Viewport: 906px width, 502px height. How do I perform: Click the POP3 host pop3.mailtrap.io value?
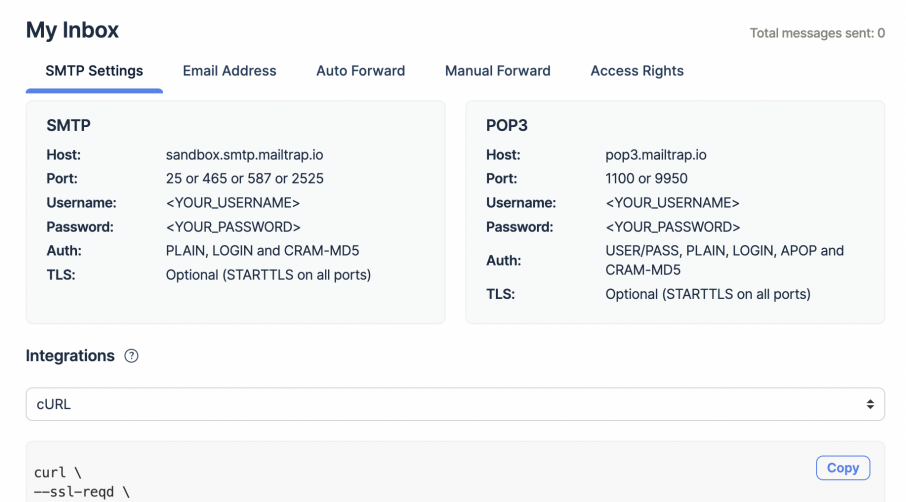point(656,155)
